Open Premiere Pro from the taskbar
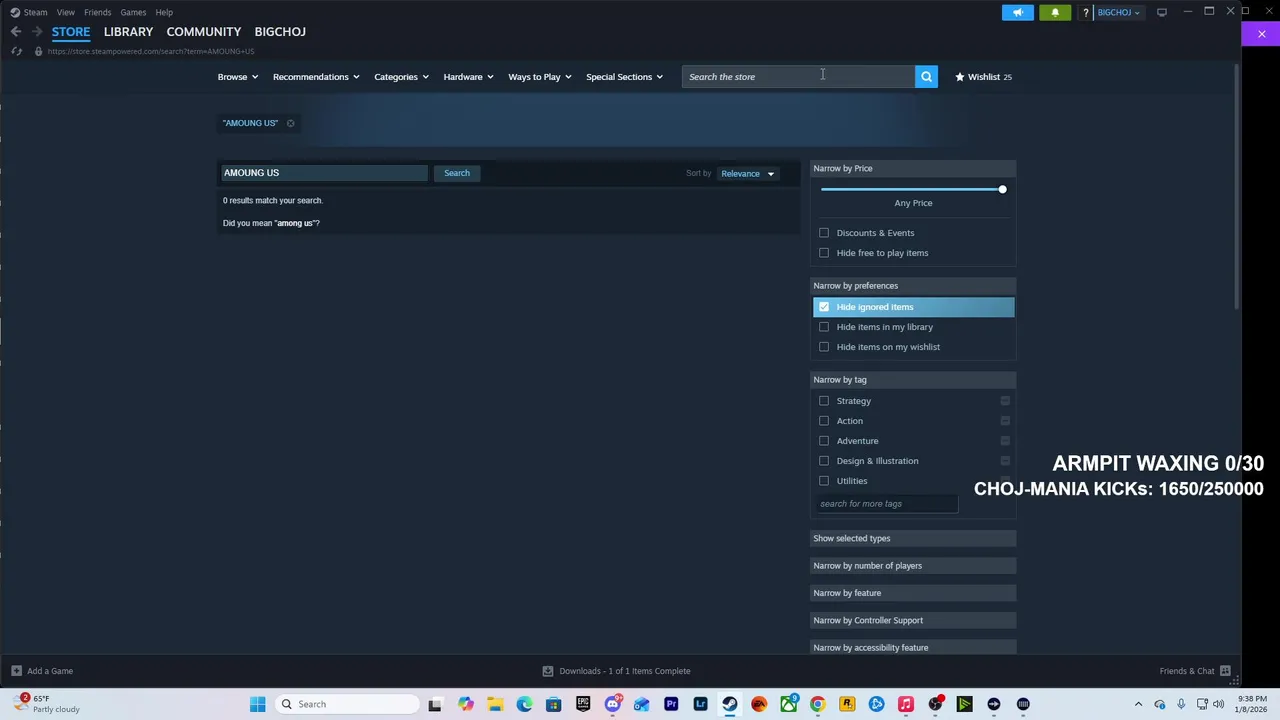This screenshot has height=720, width=1280. 671,704
